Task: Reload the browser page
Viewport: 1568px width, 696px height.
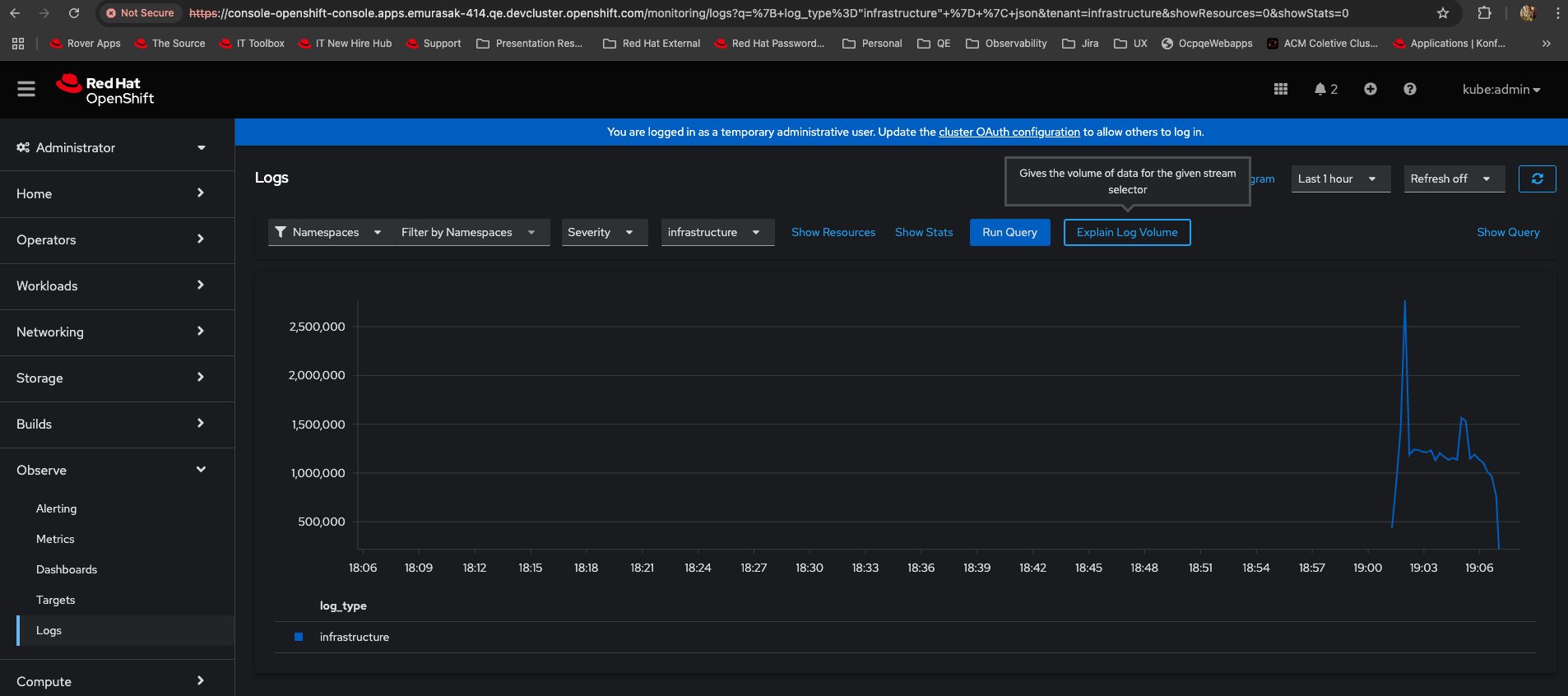Action: click(x=74, y=13)
